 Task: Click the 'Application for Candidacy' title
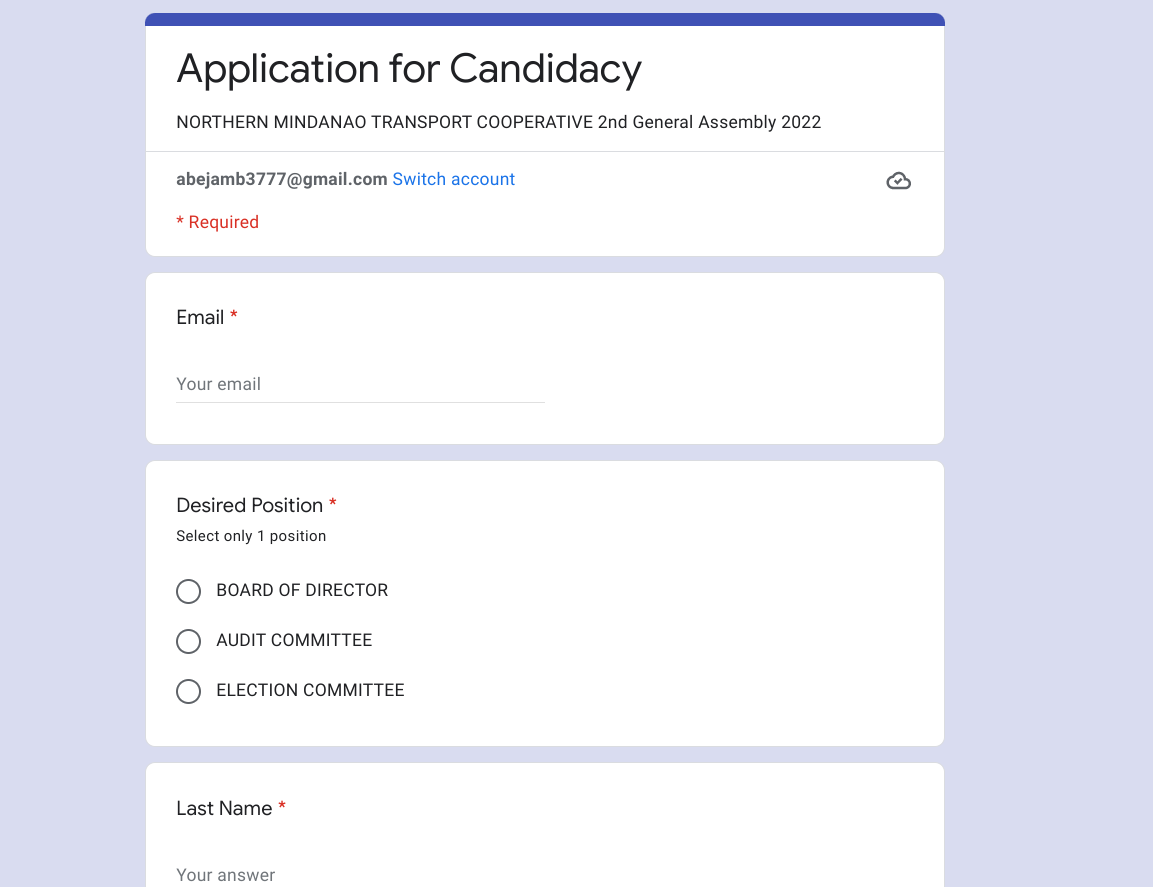(408, 69)
